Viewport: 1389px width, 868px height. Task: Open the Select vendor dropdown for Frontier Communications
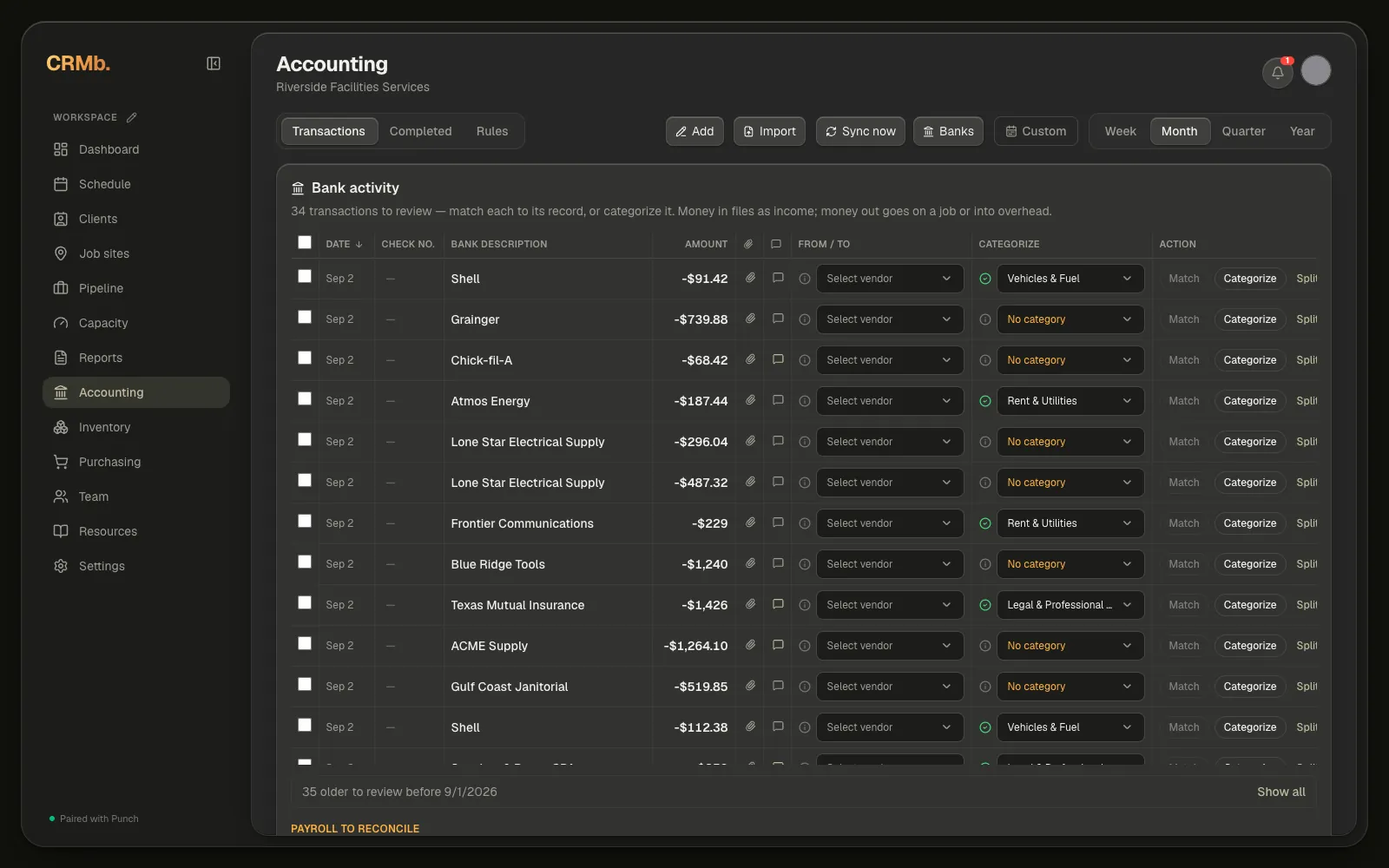tap(890, 523)
